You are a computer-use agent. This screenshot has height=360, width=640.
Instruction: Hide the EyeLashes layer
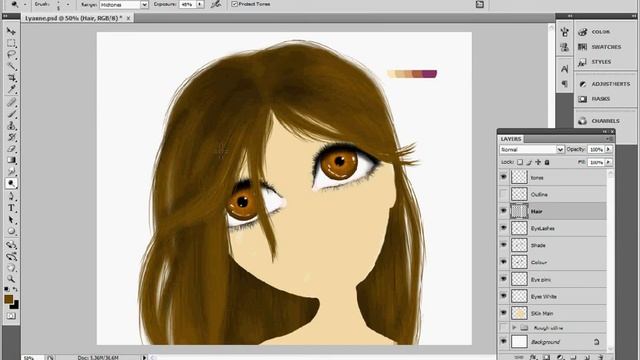pos(504,228)
